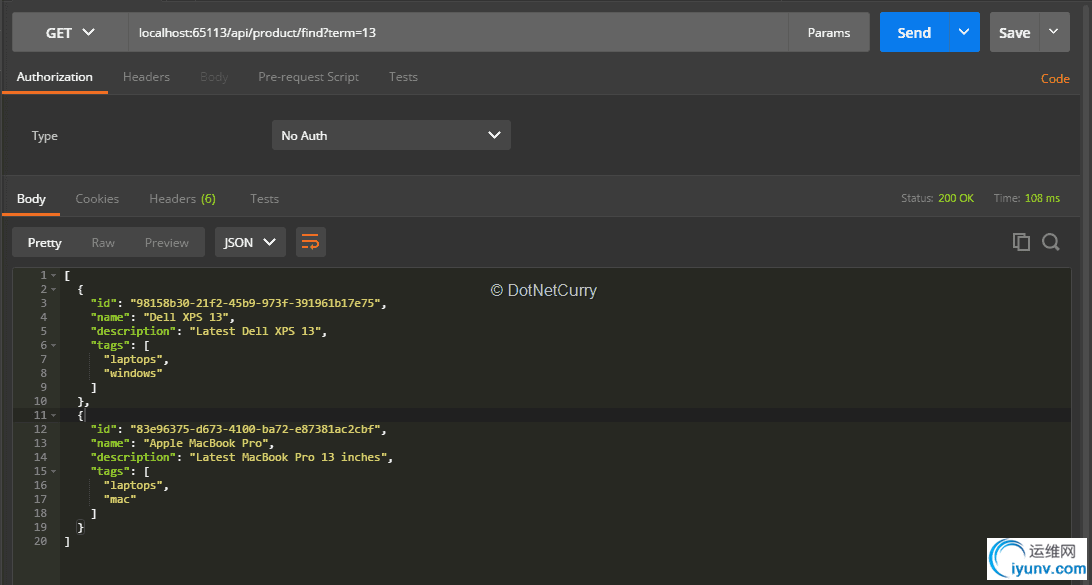The height and width of the screenshot is (585, 1092).
Task: Collapse the tags array at line 15
Action: coord(53,471)
